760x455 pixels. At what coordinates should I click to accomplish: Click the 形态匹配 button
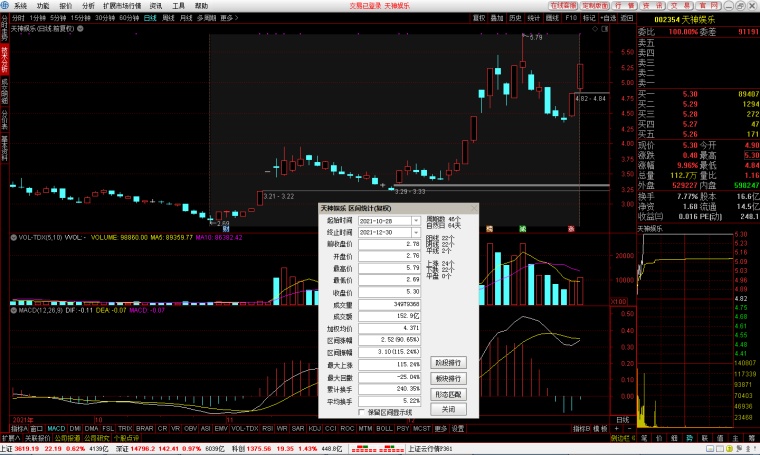(448, 394)
